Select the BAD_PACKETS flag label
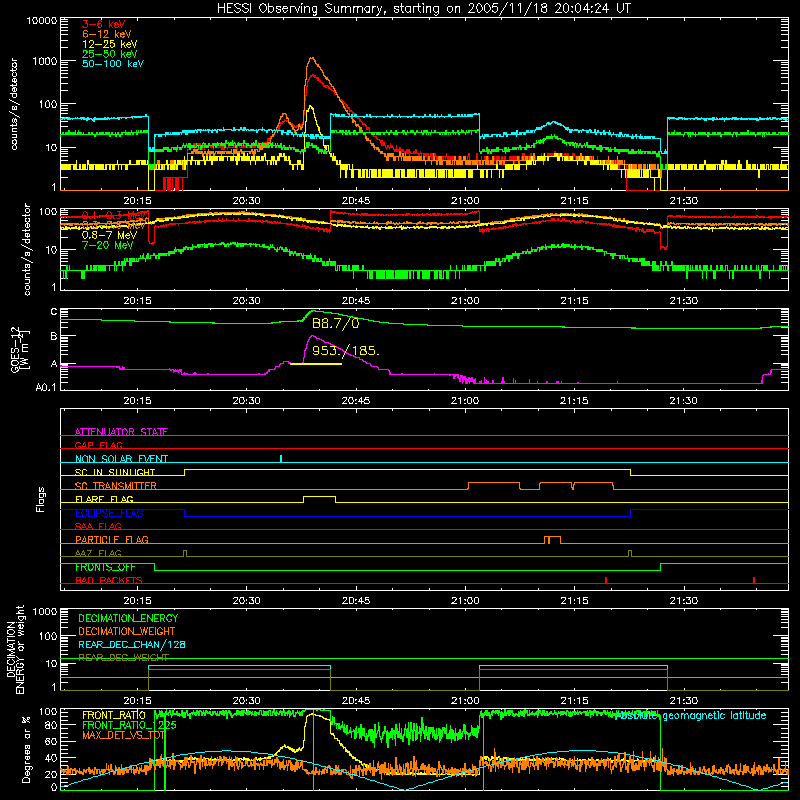Image resolution: width=800 pixels, height=800 pixels. click(x=109, y=580)
